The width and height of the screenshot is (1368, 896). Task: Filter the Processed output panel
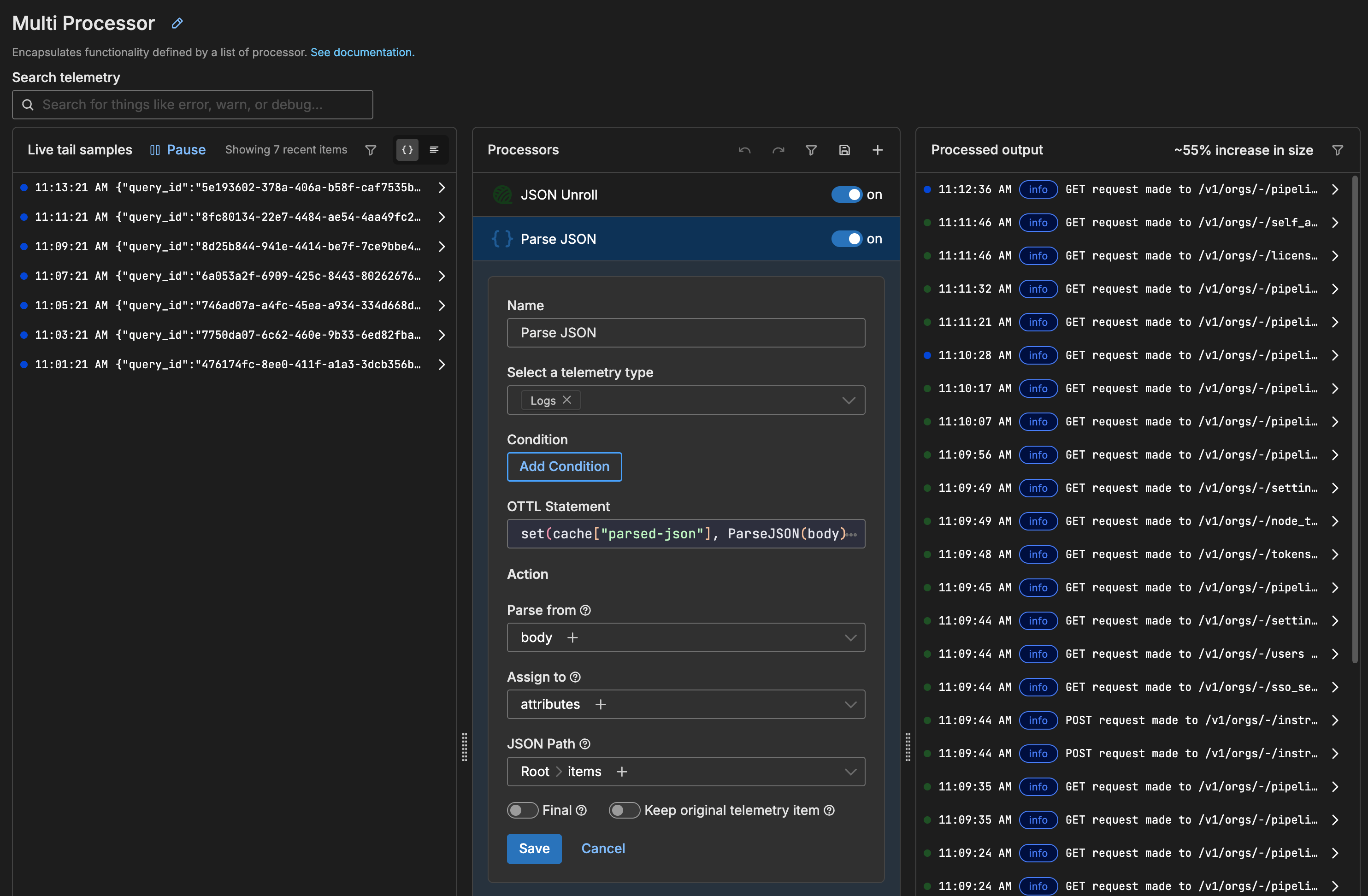[1338, 150]
